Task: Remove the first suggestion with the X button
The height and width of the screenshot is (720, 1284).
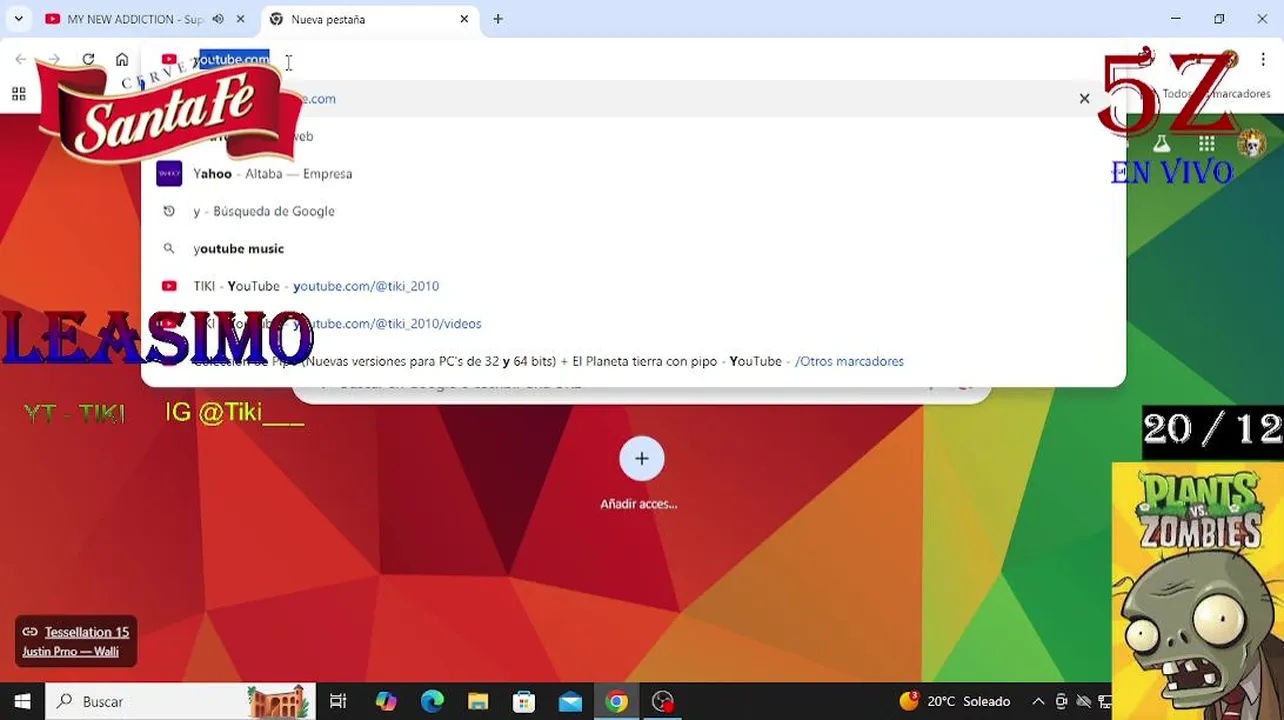Action: (1084, 99)
